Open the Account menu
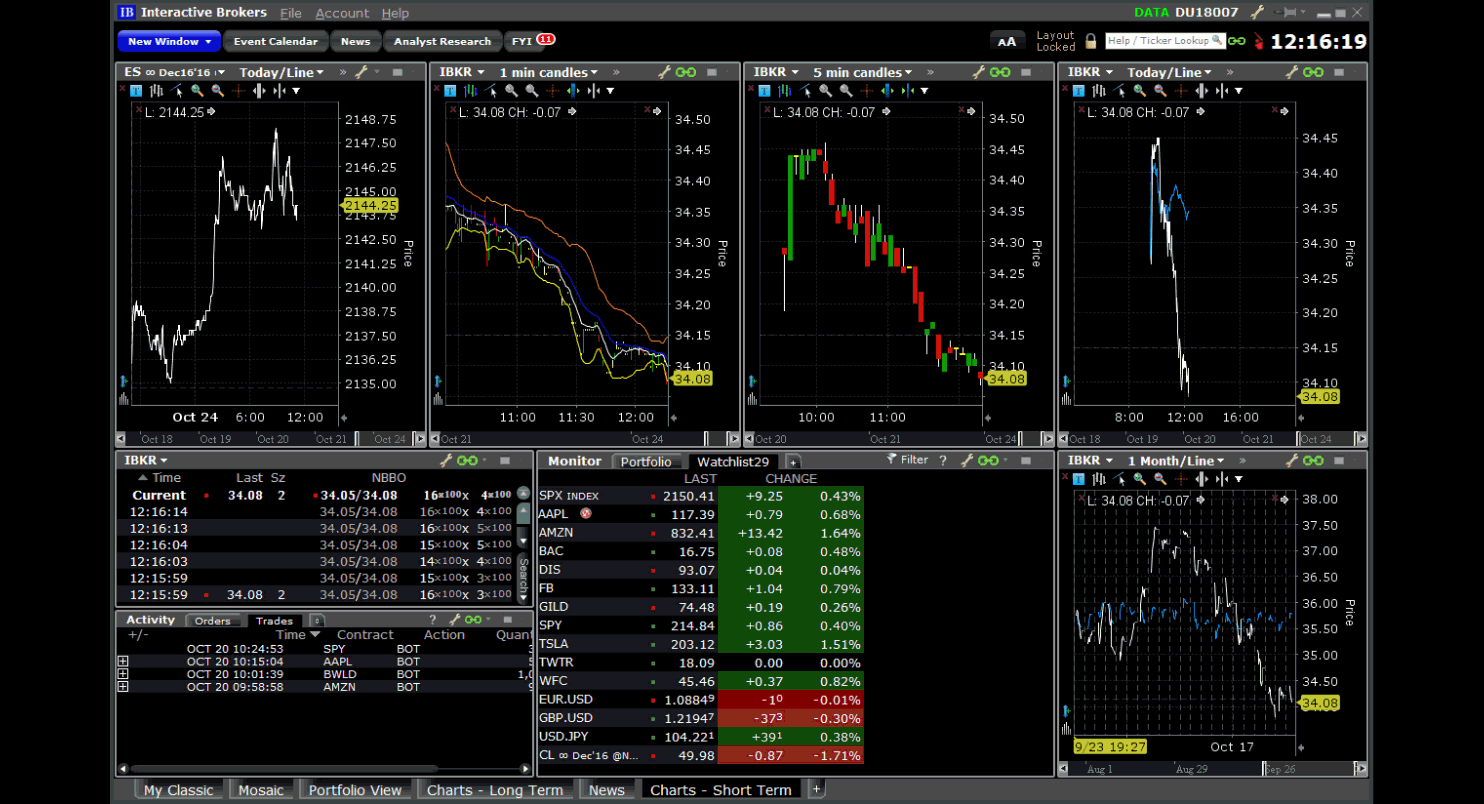 [344, 13]
